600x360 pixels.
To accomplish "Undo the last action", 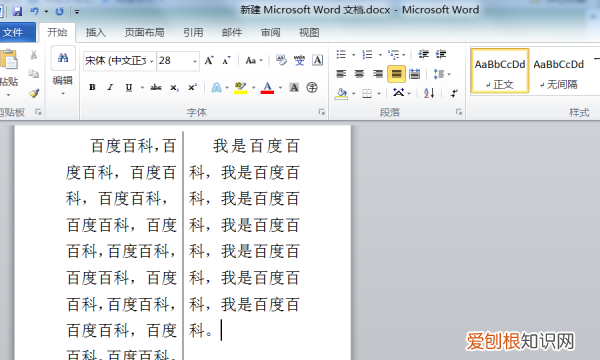I will pyautogui.click(x=34, y=11).
